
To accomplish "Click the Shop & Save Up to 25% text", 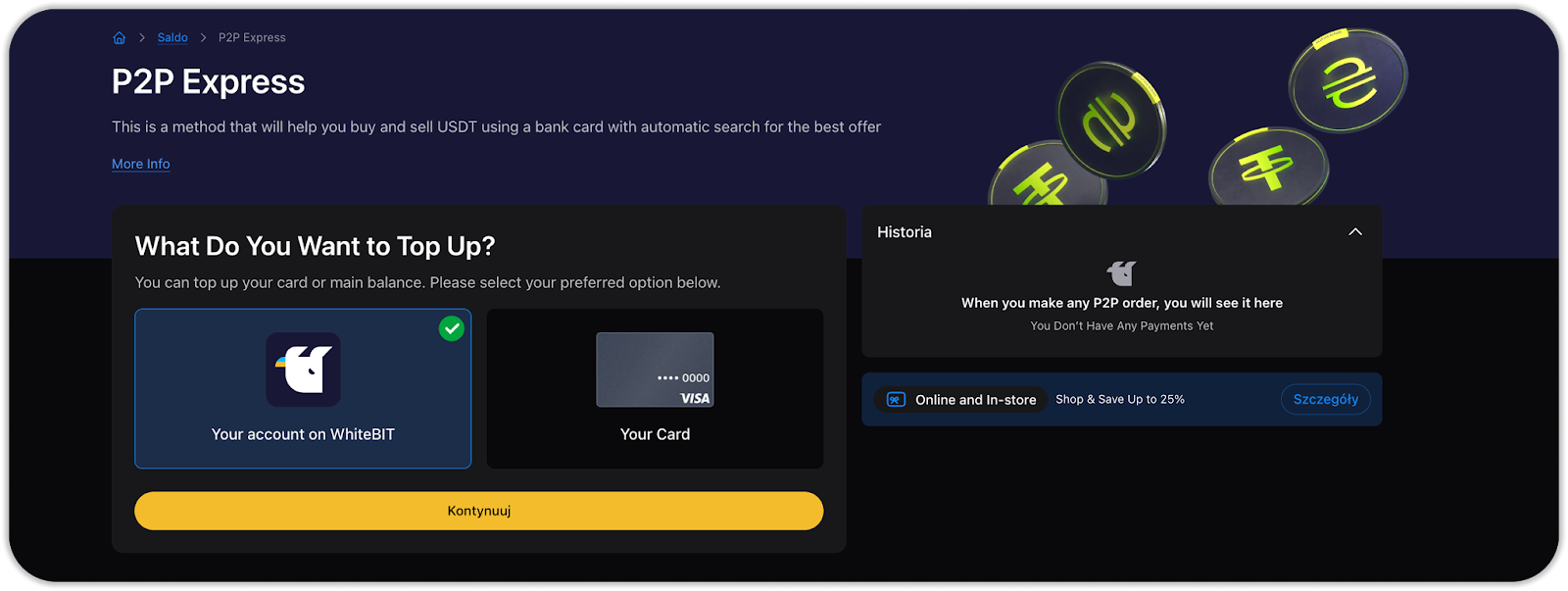I will tap(1120, 400).
